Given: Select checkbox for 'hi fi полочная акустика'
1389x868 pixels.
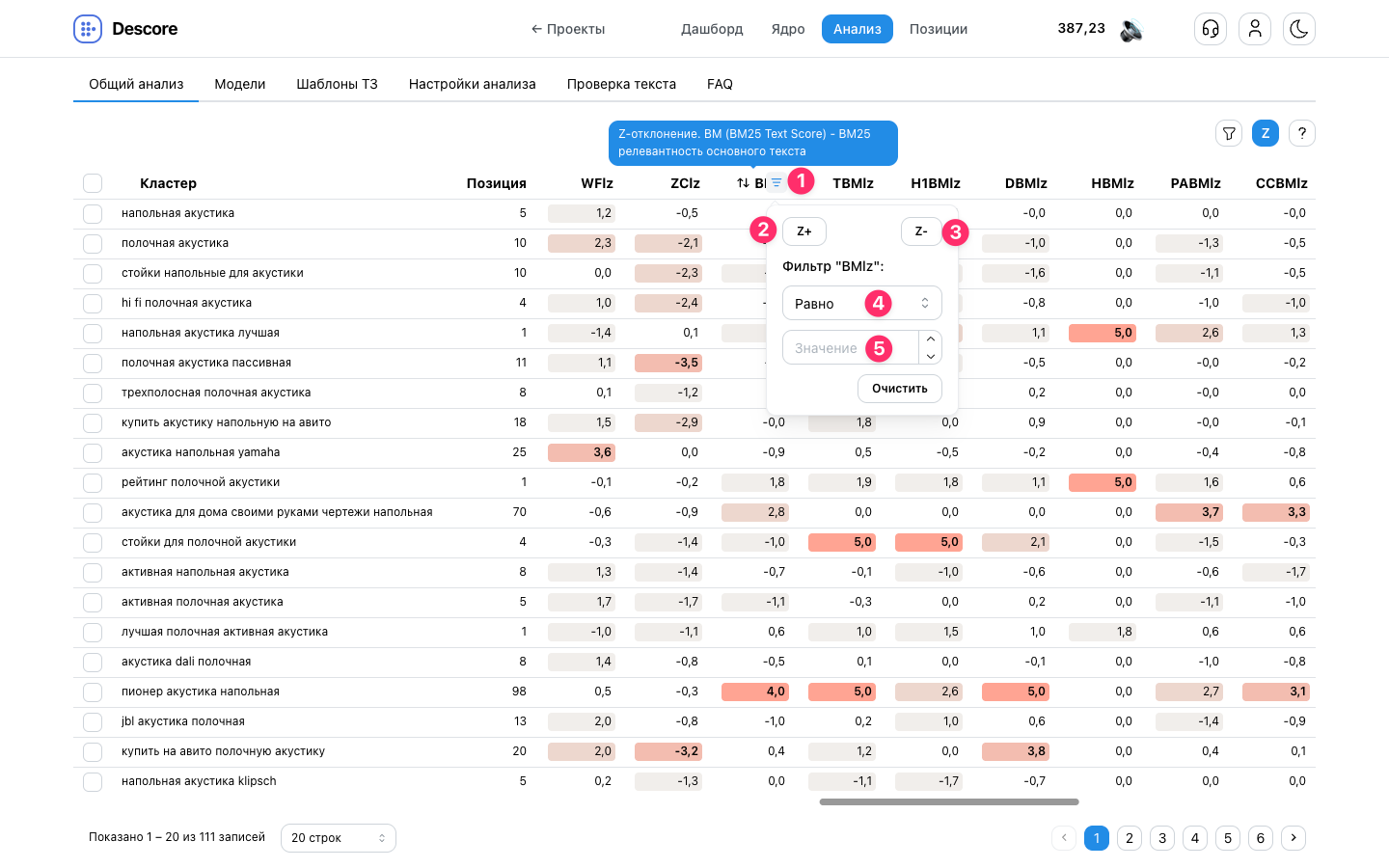Looking at the screenshot, I should point(93,303).
